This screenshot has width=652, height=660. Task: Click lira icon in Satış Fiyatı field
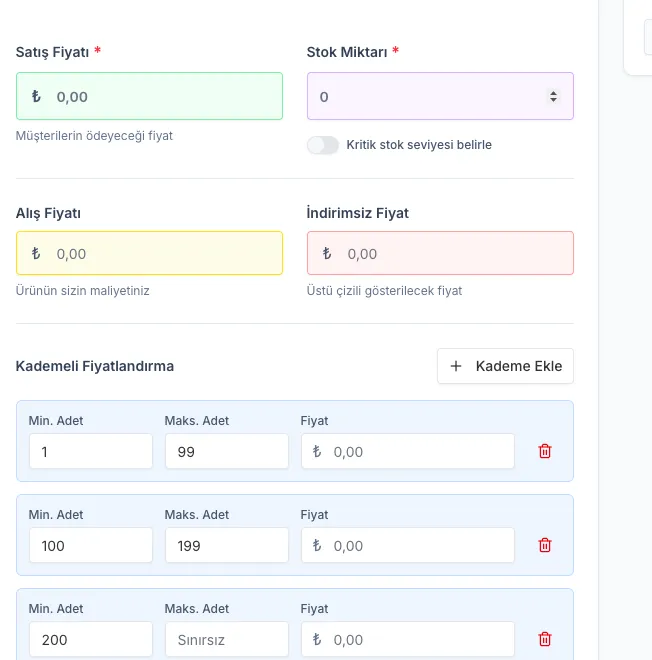36,97
